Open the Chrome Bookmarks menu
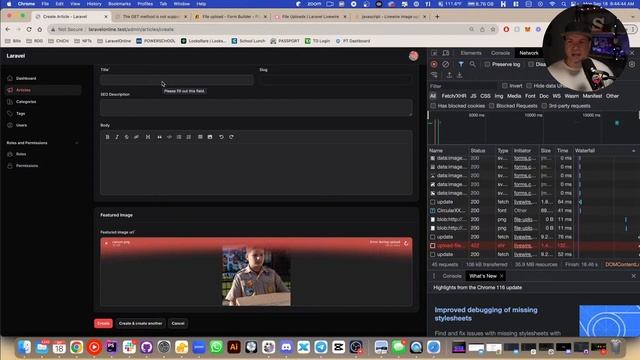 pos(119,4)
